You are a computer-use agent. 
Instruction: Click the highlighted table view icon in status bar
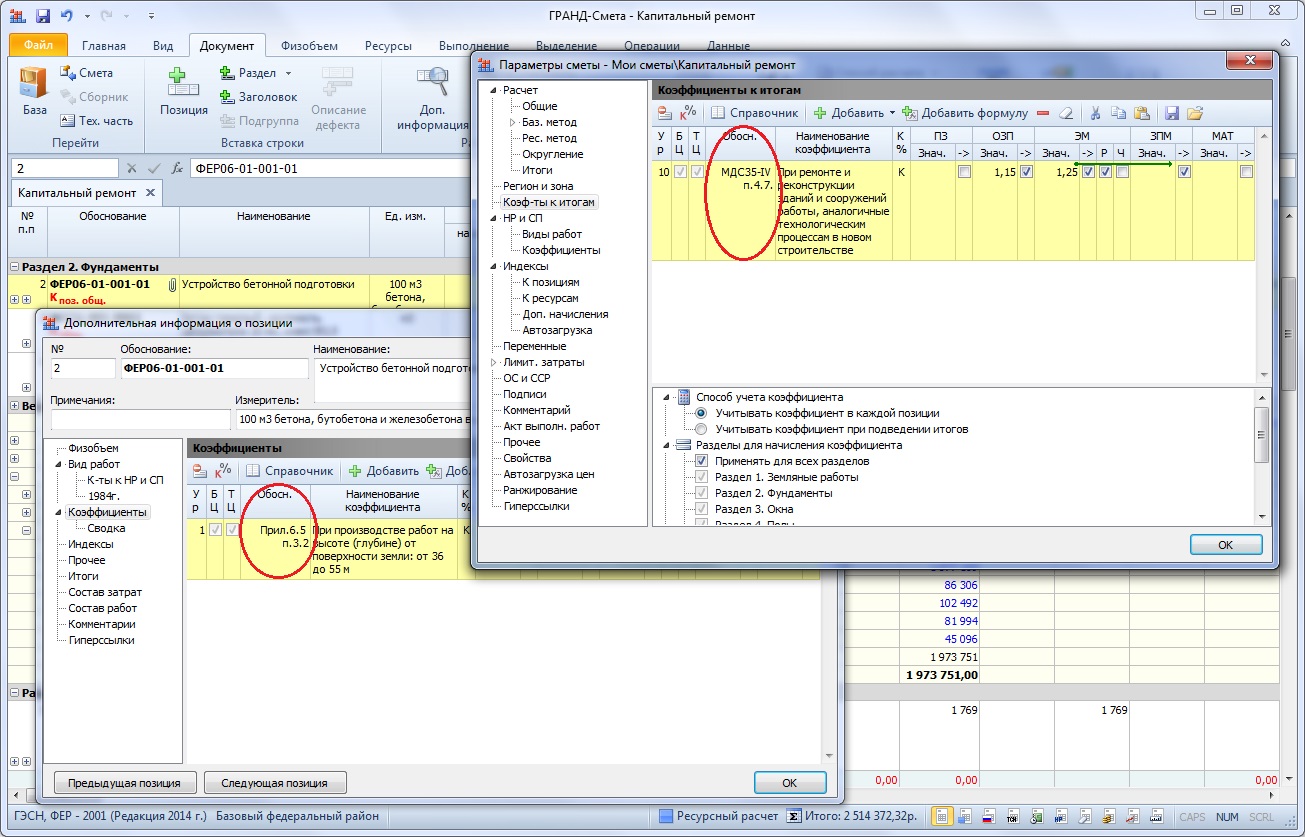tap(942, 816)
